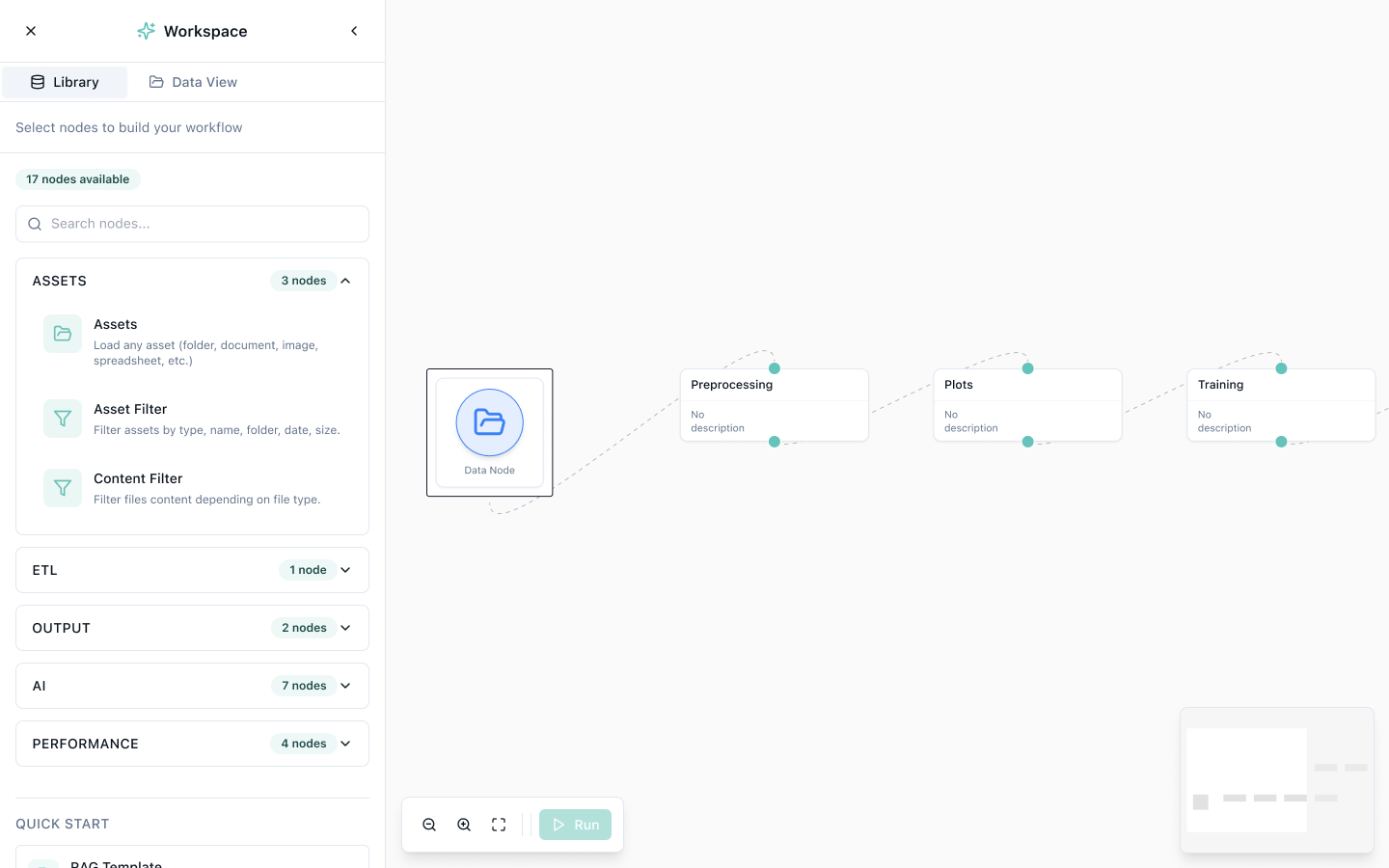Screen dimensions: 1389x868
Task: Select the Training node on canvas
Action: (x=1281, y=405)
